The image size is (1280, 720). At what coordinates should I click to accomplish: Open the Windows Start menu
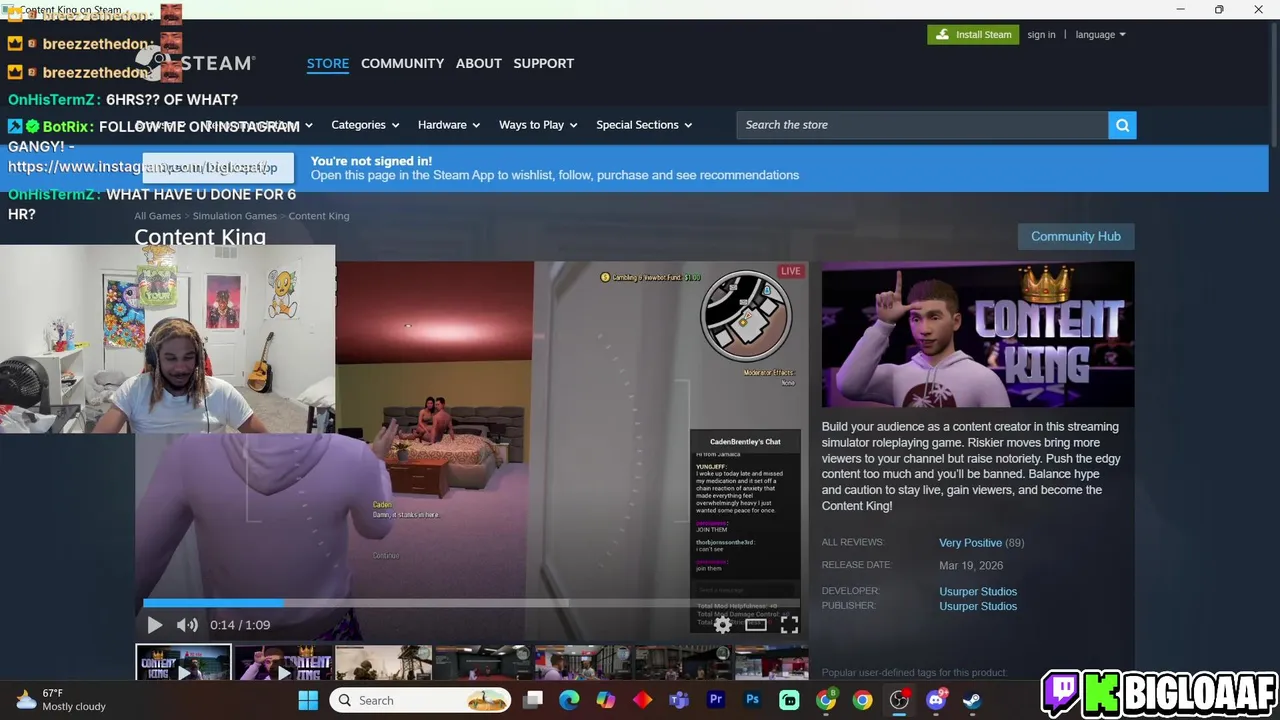click(308, 700)
